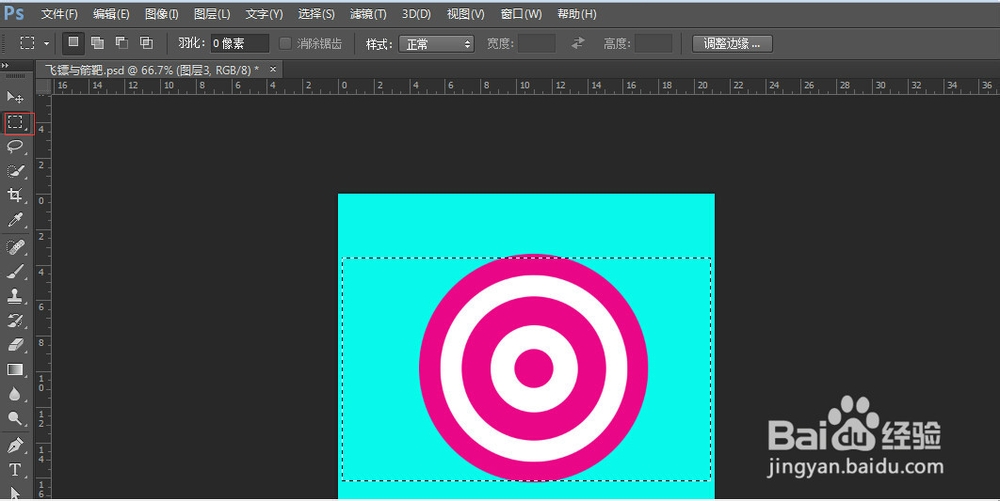Click the current marquee tool preset icon

[x=27, y=43]
